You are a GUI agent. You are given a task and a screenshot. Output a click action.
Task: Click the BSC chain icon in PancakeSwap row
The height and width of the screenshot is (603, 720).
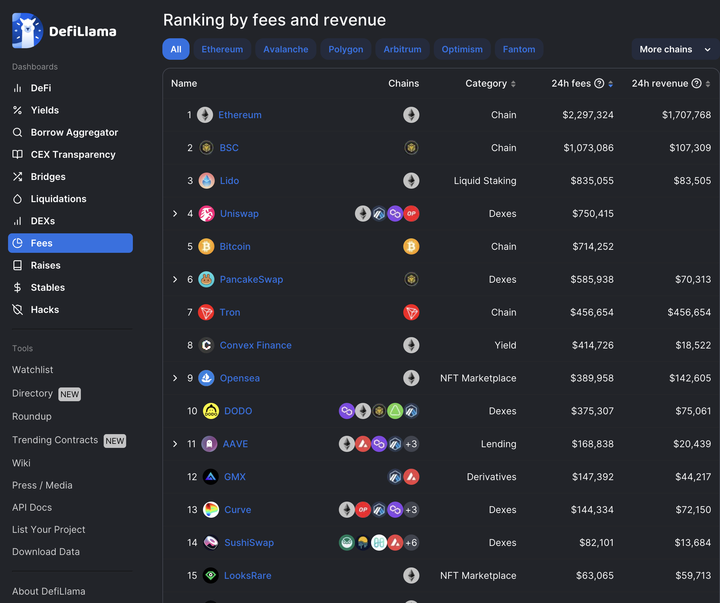click(411, 279)
